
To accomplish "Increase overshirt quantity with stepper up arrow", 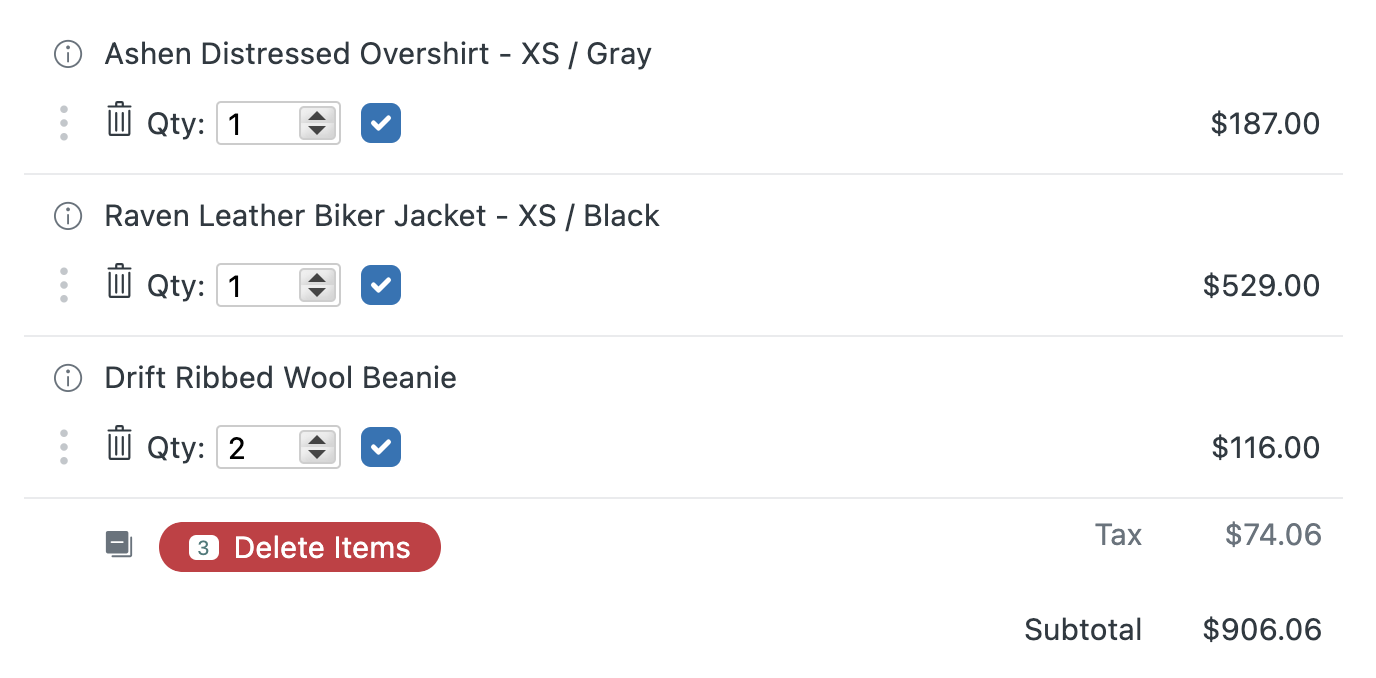I will click(x=318, y=115).
